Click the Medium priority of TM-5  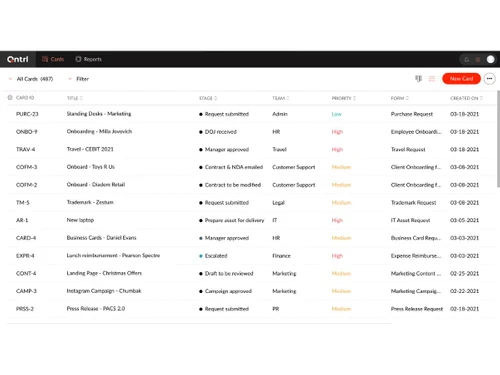tap(341, 203)
